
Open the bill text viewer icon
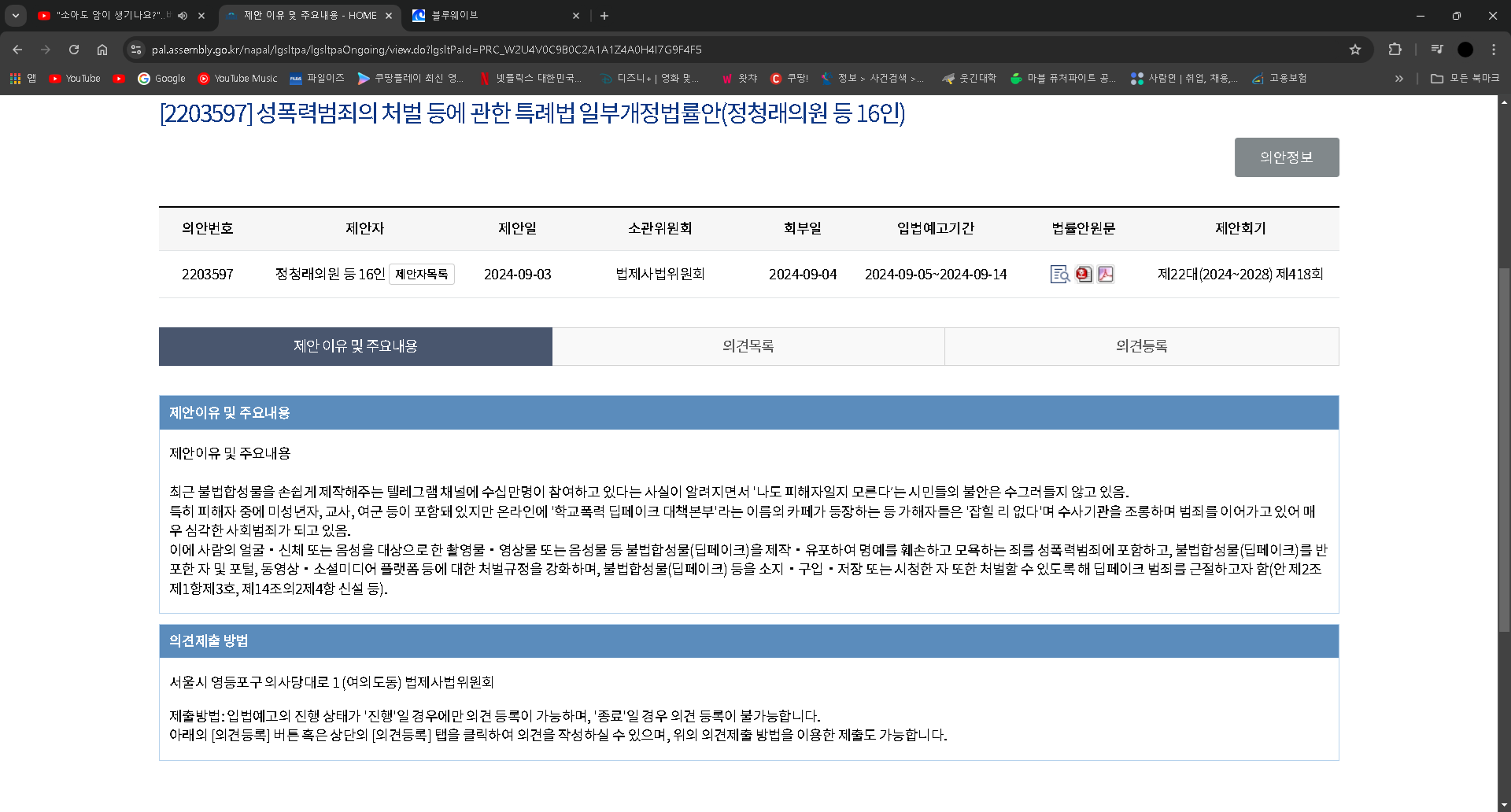pos(1059,274)
